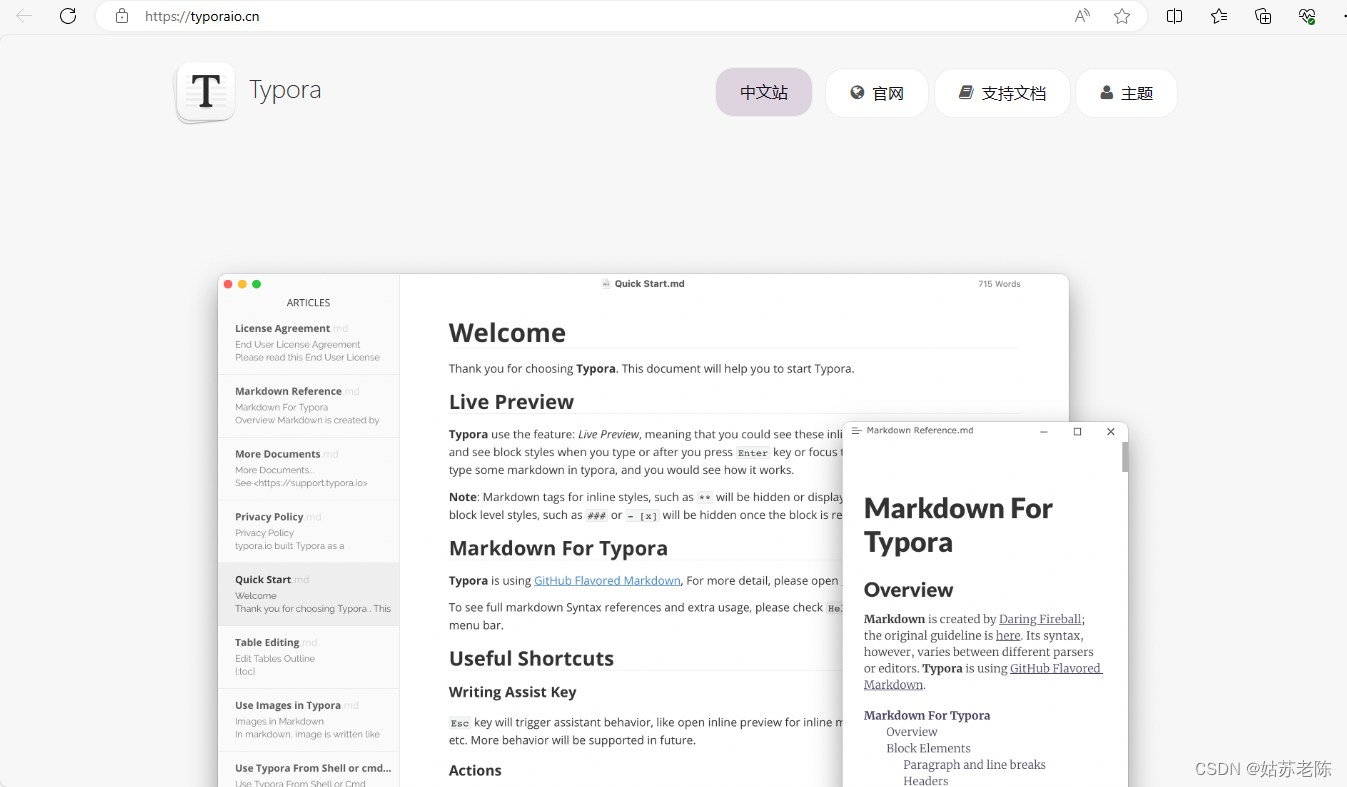Screen dimensions: 1347x787
Task: Click scrollbar thumb in Markdown Reference window
Action: pyautogui.click(x=1125, y=457)
